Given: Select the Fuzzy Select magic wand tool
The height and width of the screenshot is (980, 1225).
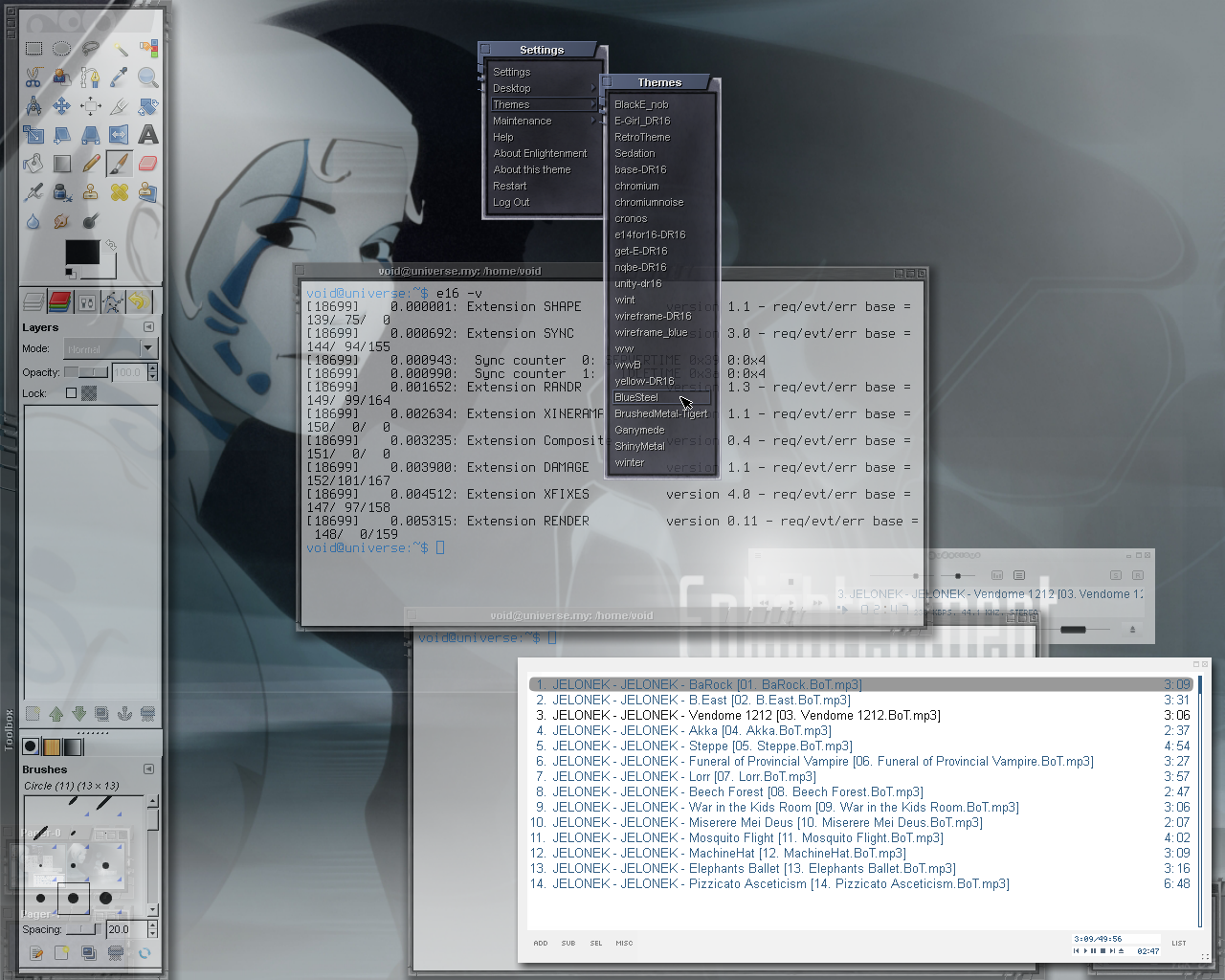Looking at the screenshot, I should (x=120, y=48).
